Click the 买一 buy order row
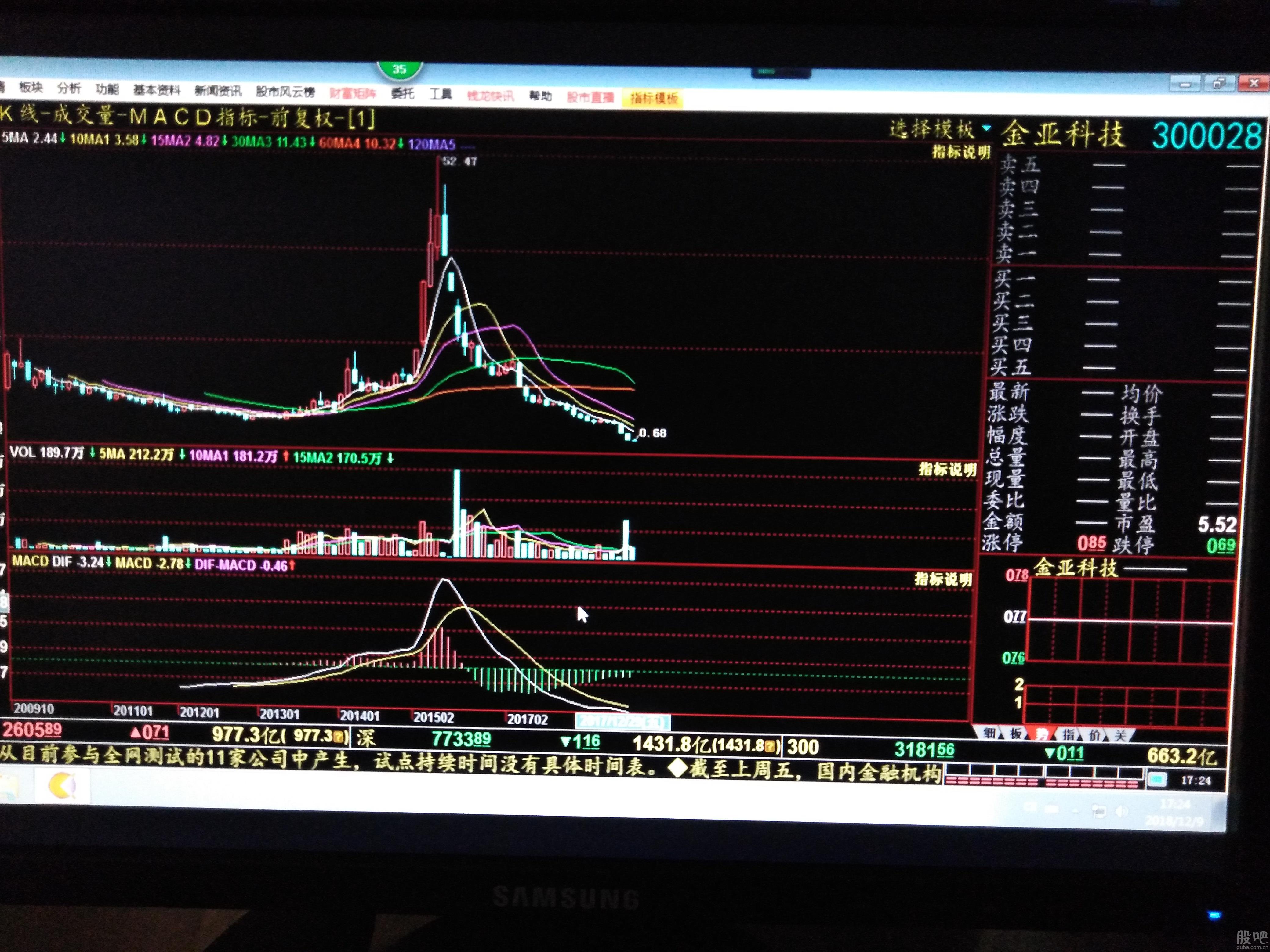The height and width of the screenshot is (952, 1270). [x=1123, y=279]
